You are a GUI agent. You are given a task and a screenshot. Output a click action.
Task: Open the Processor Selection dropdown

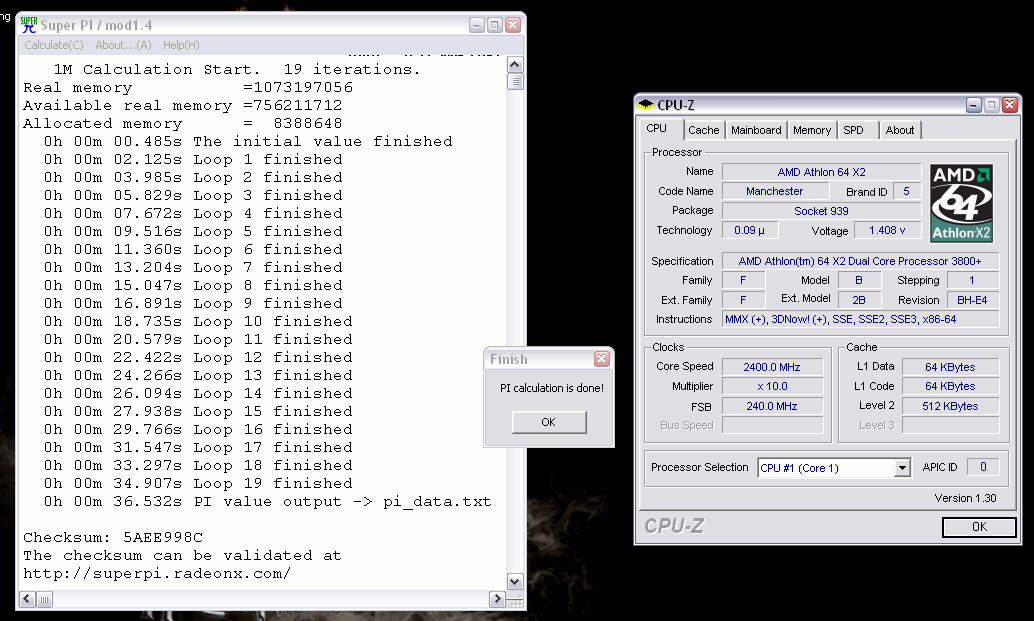tap(902, 467)
